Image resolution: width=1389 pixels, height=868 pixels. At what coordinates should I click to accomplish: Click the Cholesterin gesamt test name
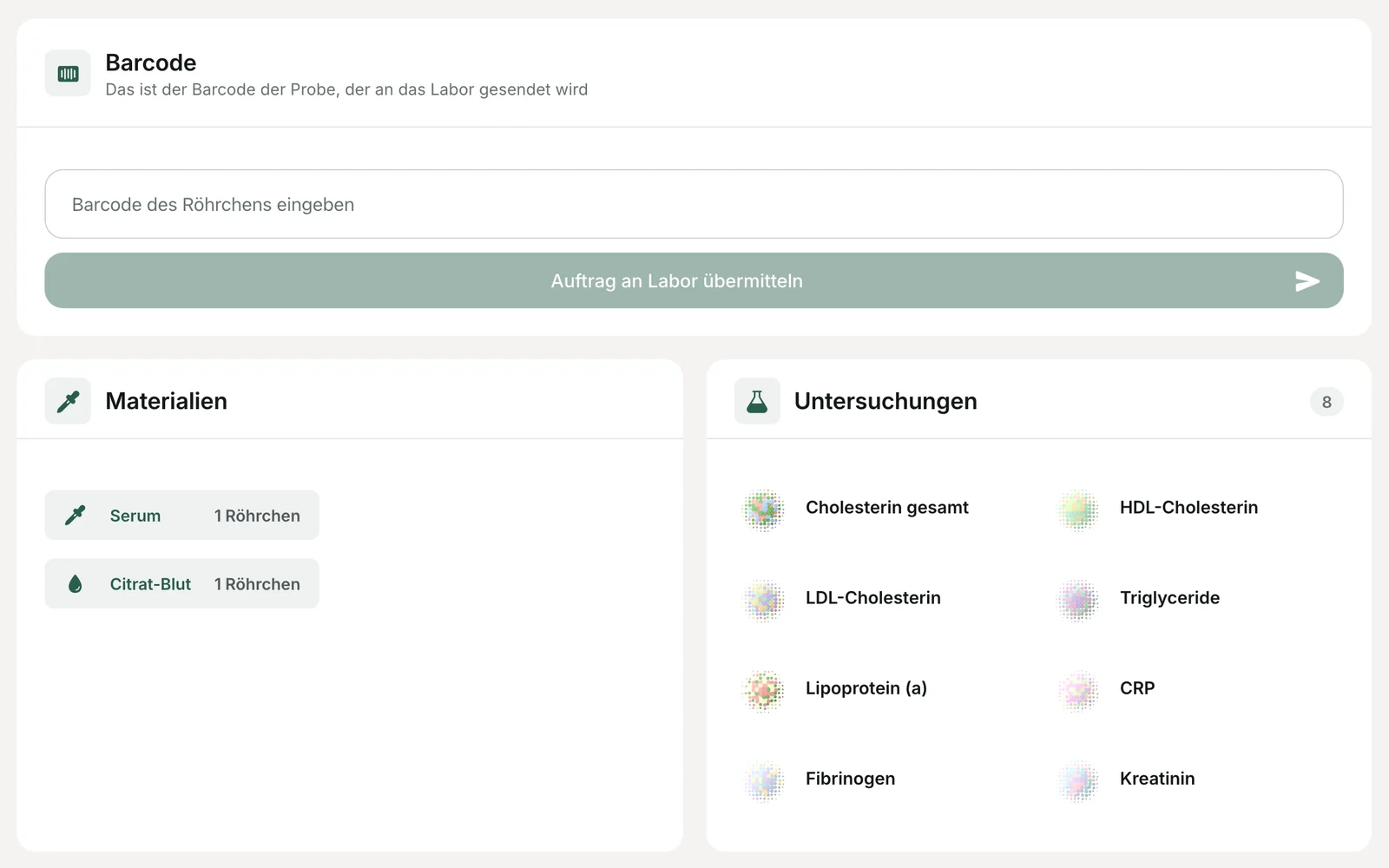tap(887, 508)
